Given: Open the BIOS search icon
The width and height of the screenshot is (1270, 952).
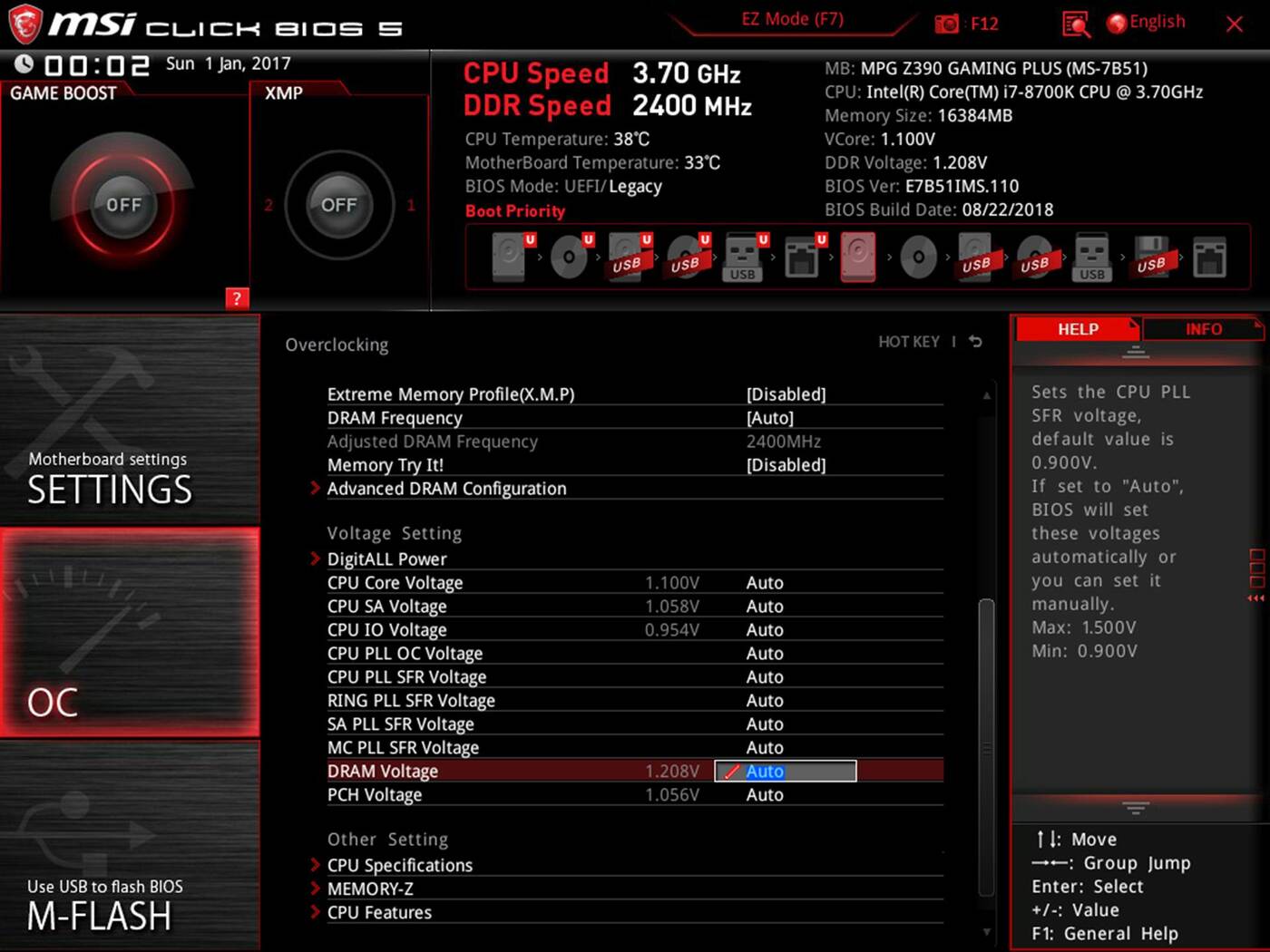Looking at the screenshot, I should click(x=1076, y=24).
